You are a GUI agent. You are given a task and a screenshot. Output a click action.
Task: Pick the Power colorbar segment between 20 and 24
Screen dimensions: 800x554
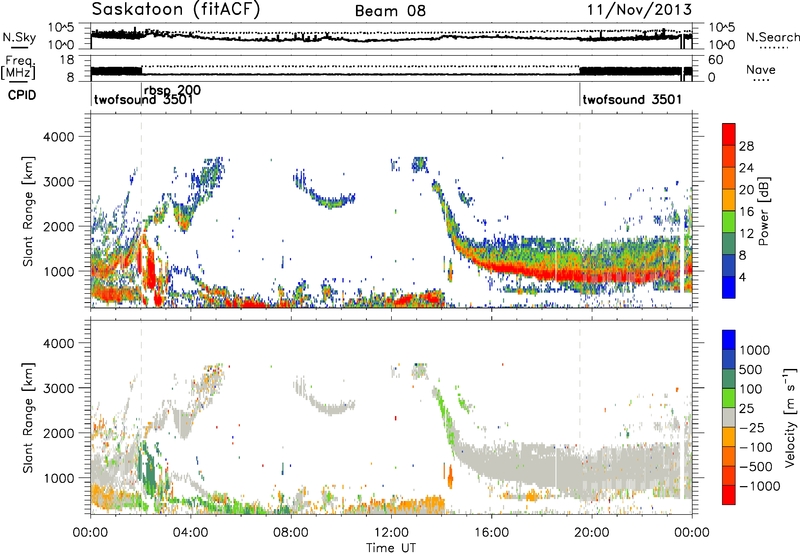coord(729,178)
